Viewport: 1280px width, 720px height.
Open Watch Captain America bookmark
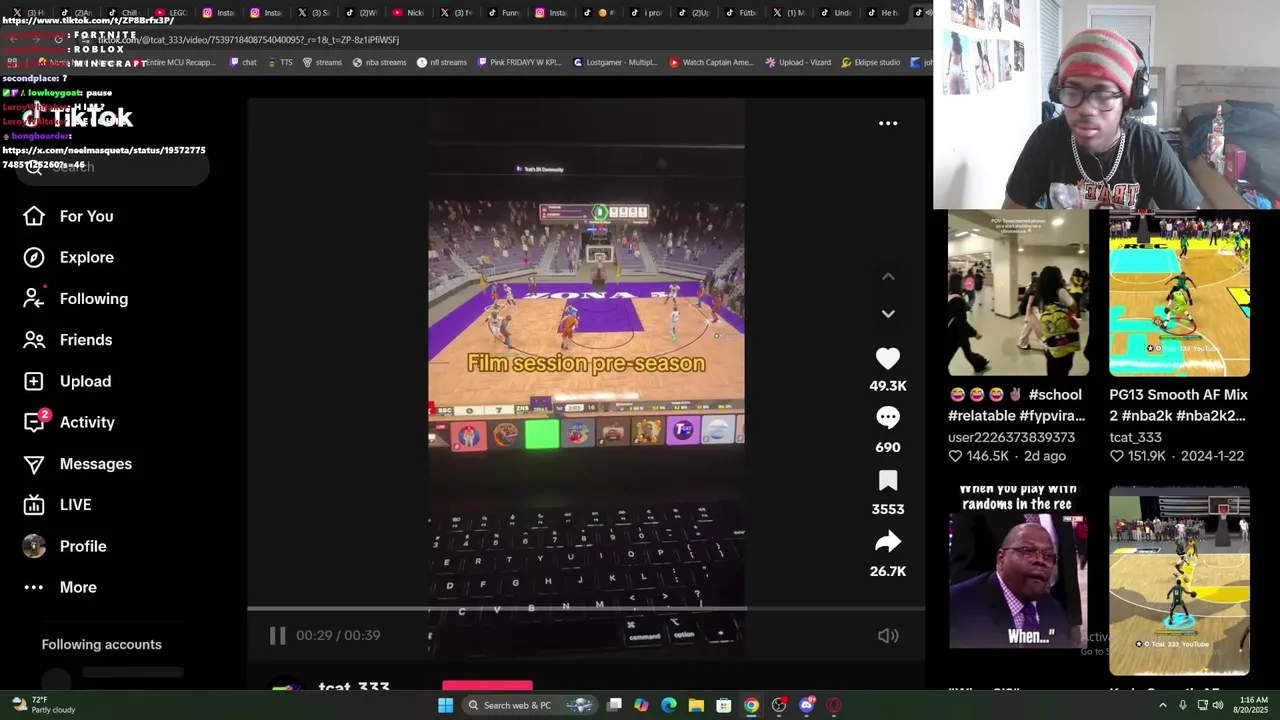click(711, 62)
